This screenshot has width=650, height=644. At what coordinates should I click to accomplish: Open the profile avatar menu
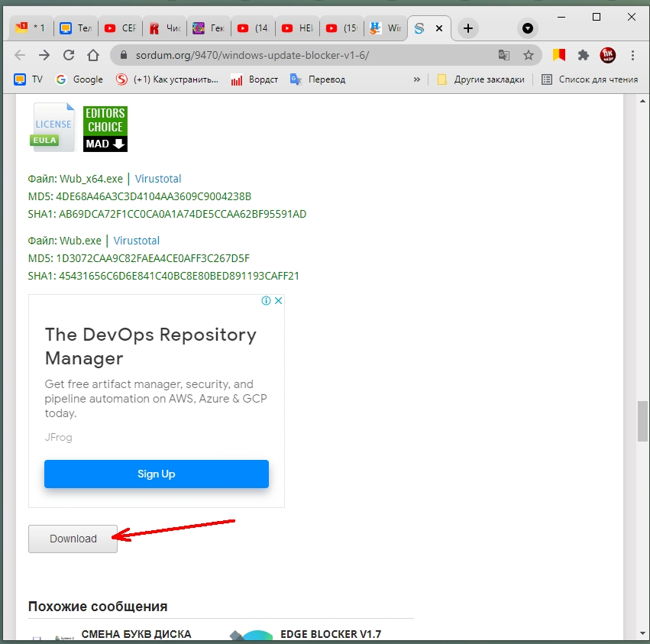click(x=608, y=55)
